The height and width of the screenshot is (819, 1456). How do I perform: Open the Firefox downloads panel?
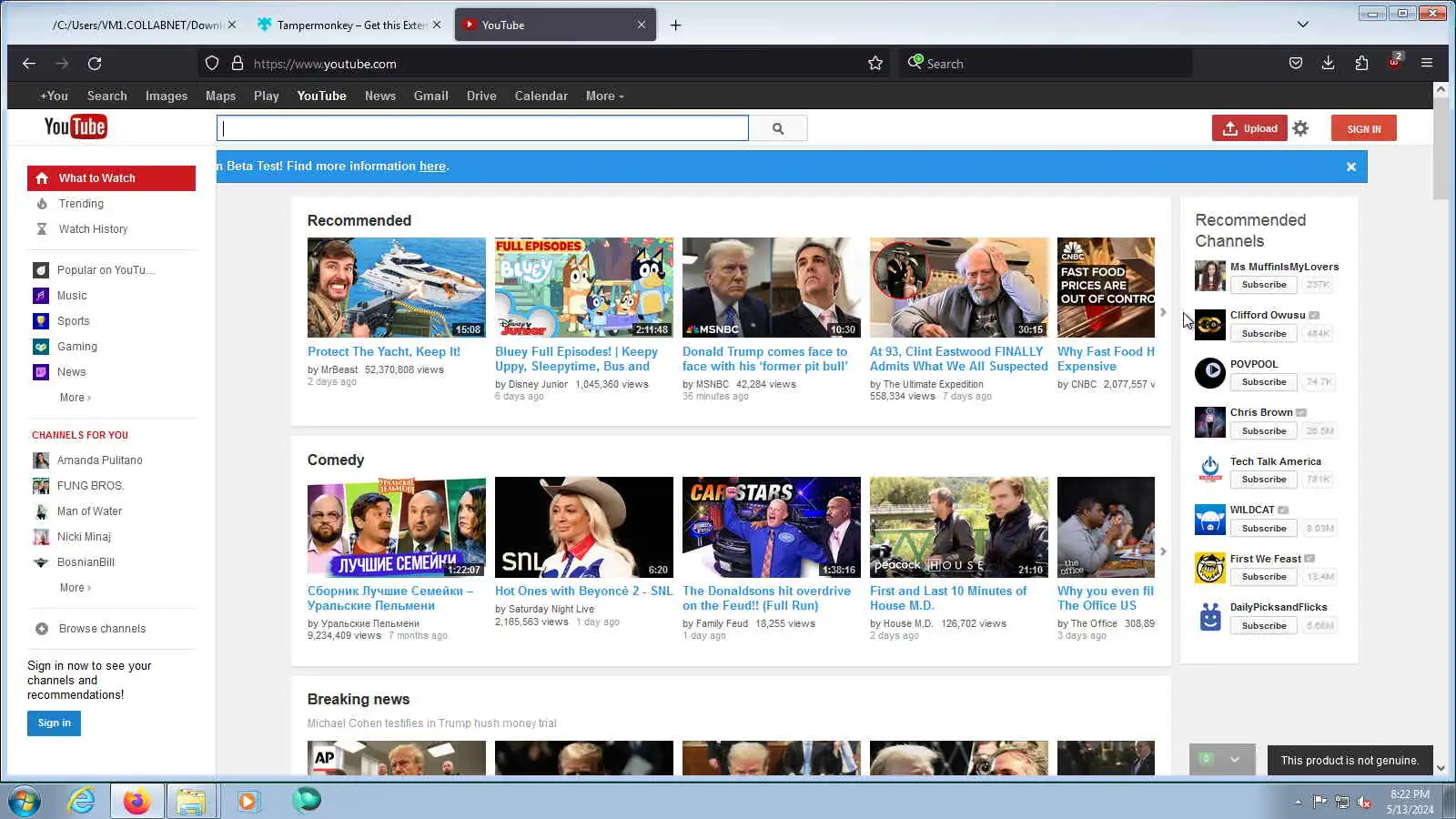[x=1329, y=64]
